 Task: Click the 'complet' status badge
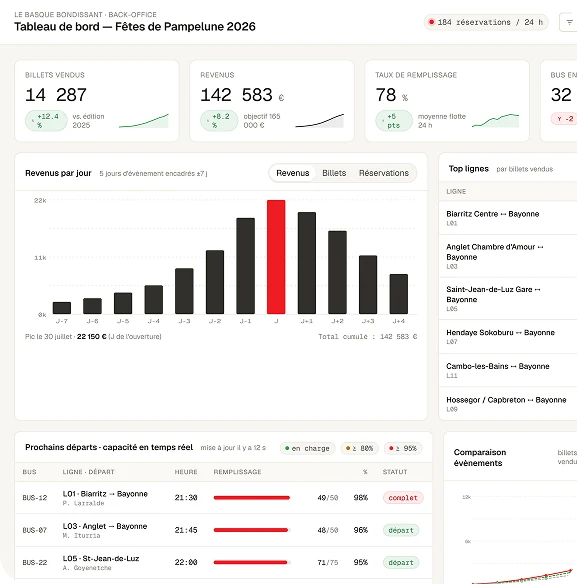403,498
